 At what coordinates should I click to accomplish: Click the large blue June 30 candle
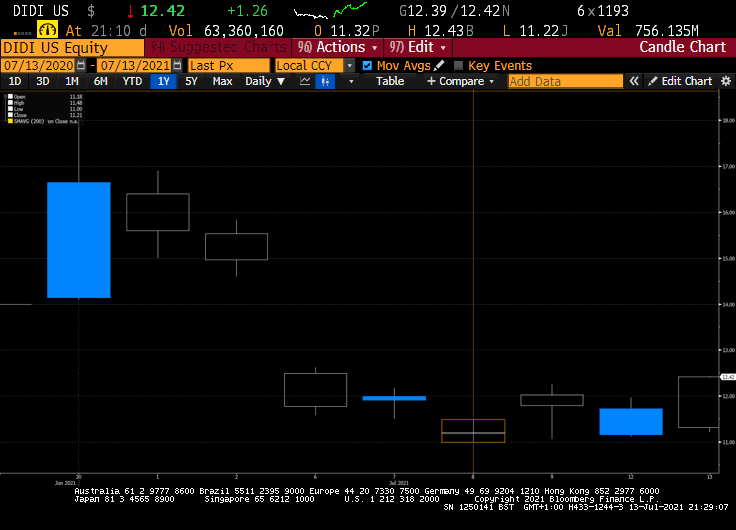(79, 240)
